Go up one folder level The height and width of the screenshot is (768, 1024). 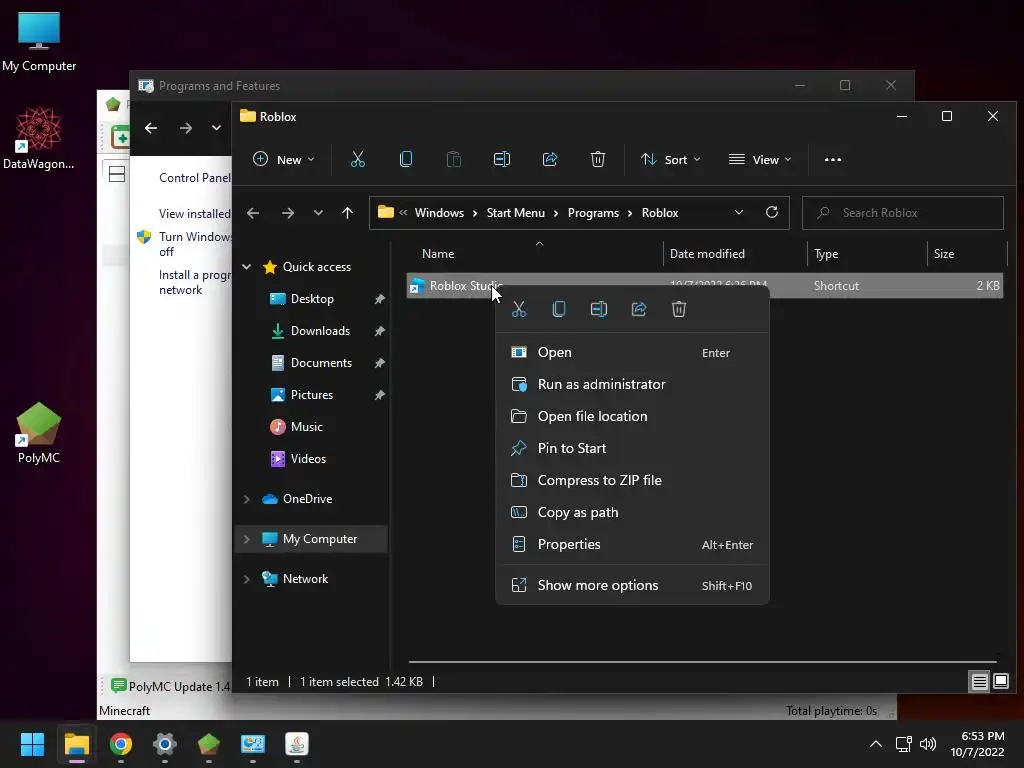[x=347, y=213]
